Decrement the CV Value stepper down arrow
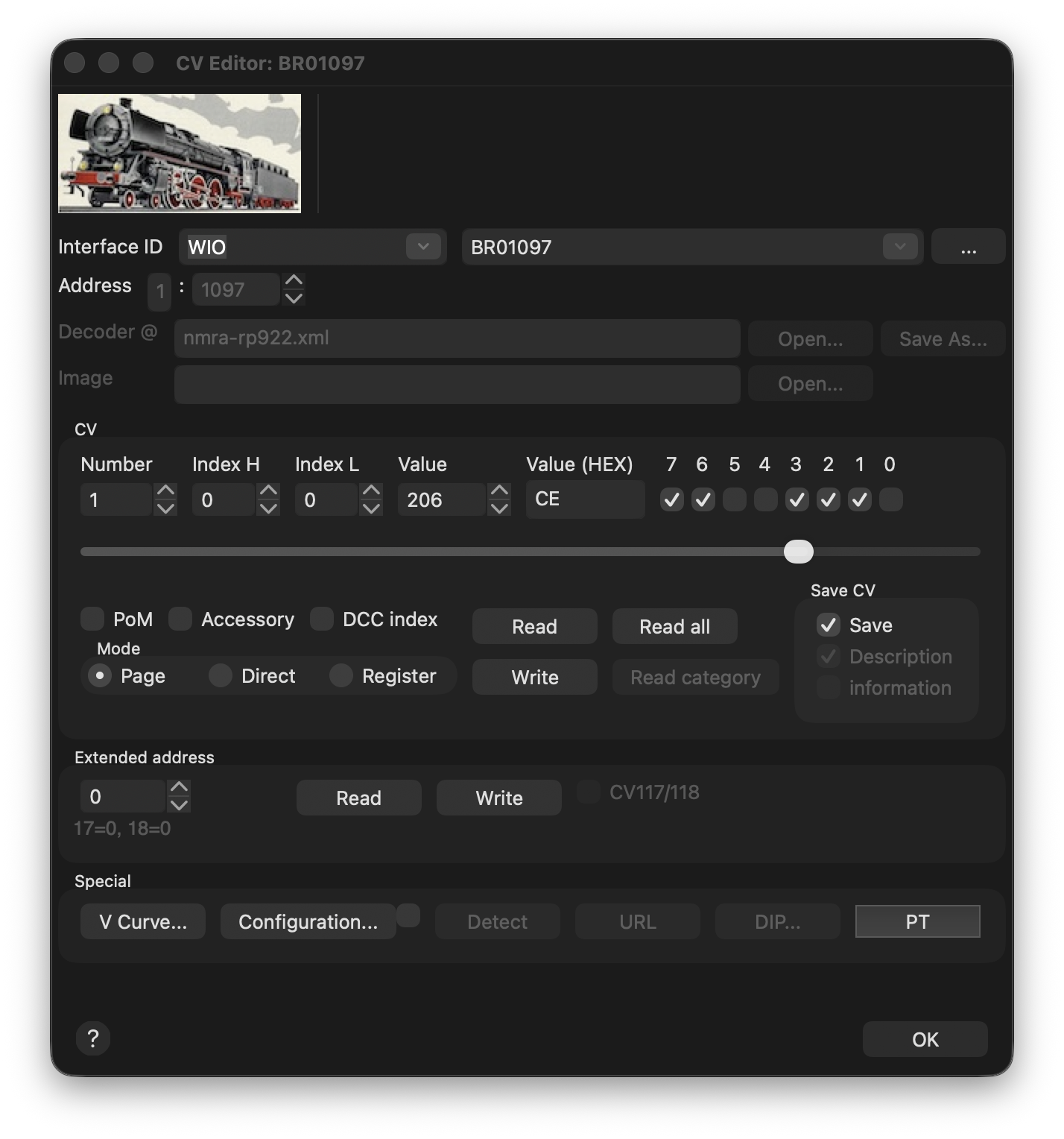1064x1139 pixels. click(499, 508)
